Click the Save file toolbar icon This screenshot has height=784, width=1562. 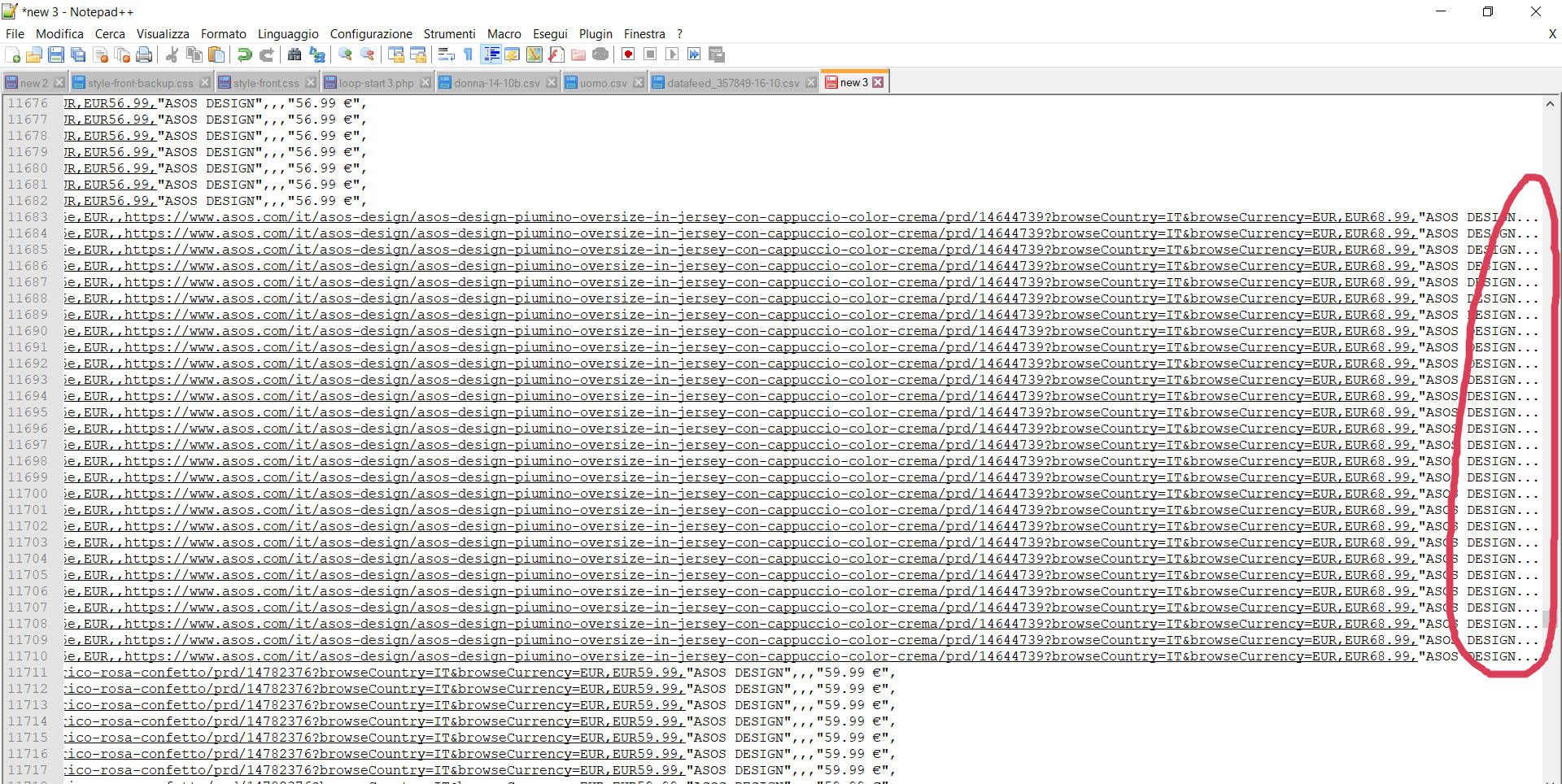[x=56, y=54]
